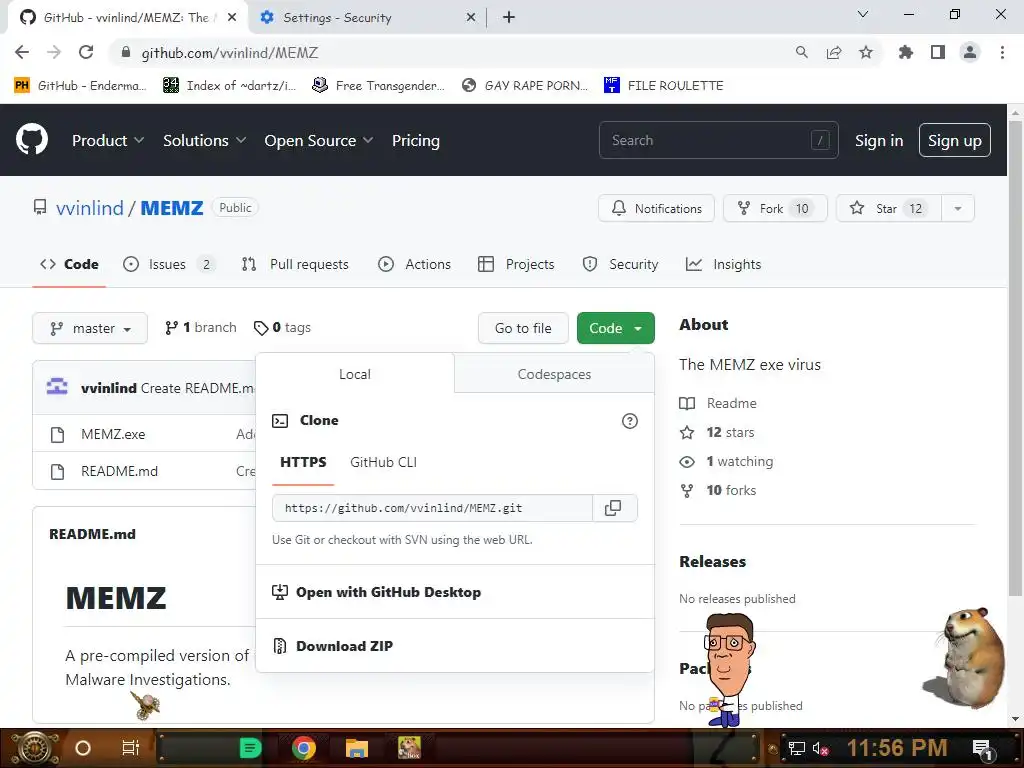1024x768 pixels.
Task: Open the Task View taskbar icon
Action: pos(131,748)
